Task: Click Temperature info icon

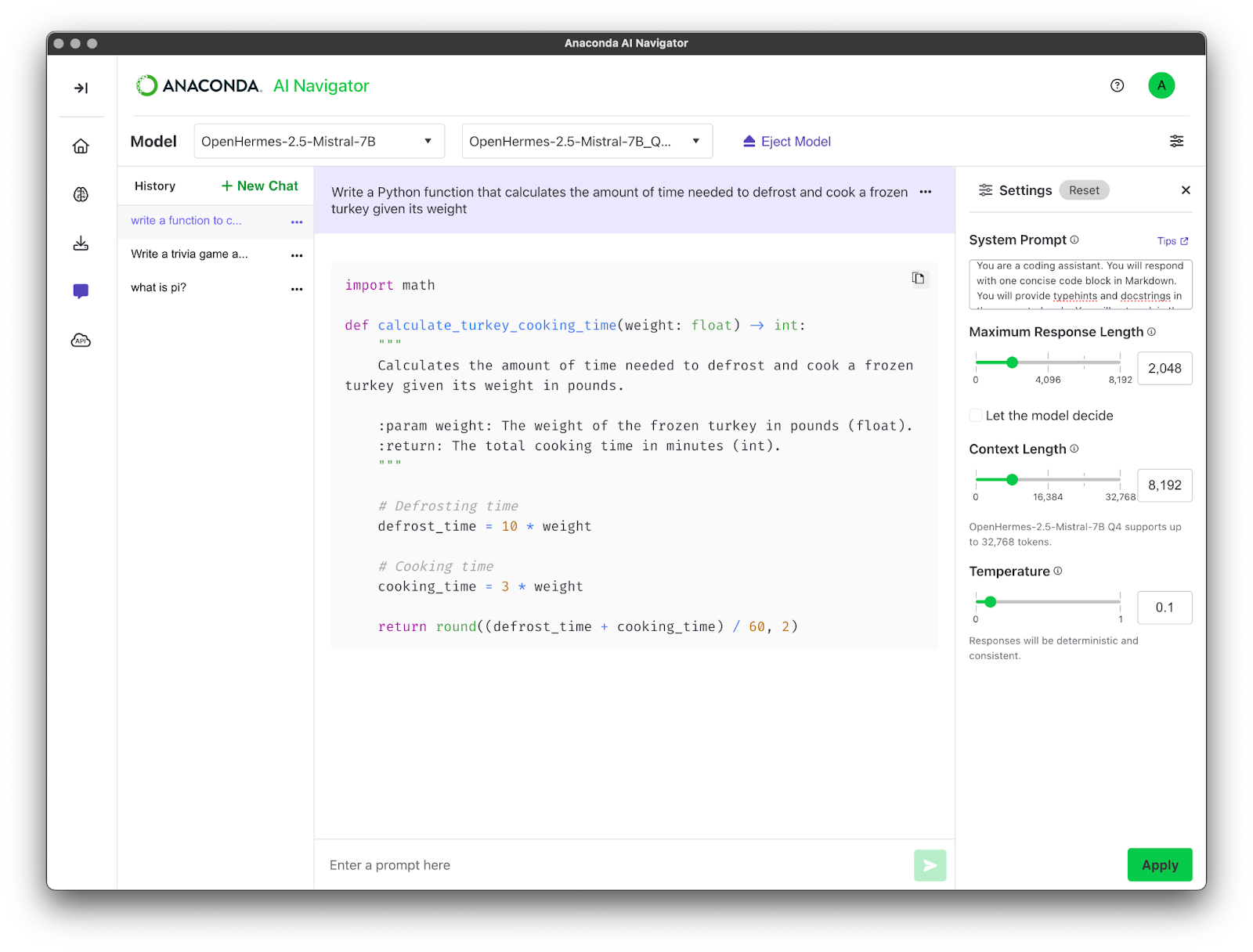Action: click(1058, 571)
